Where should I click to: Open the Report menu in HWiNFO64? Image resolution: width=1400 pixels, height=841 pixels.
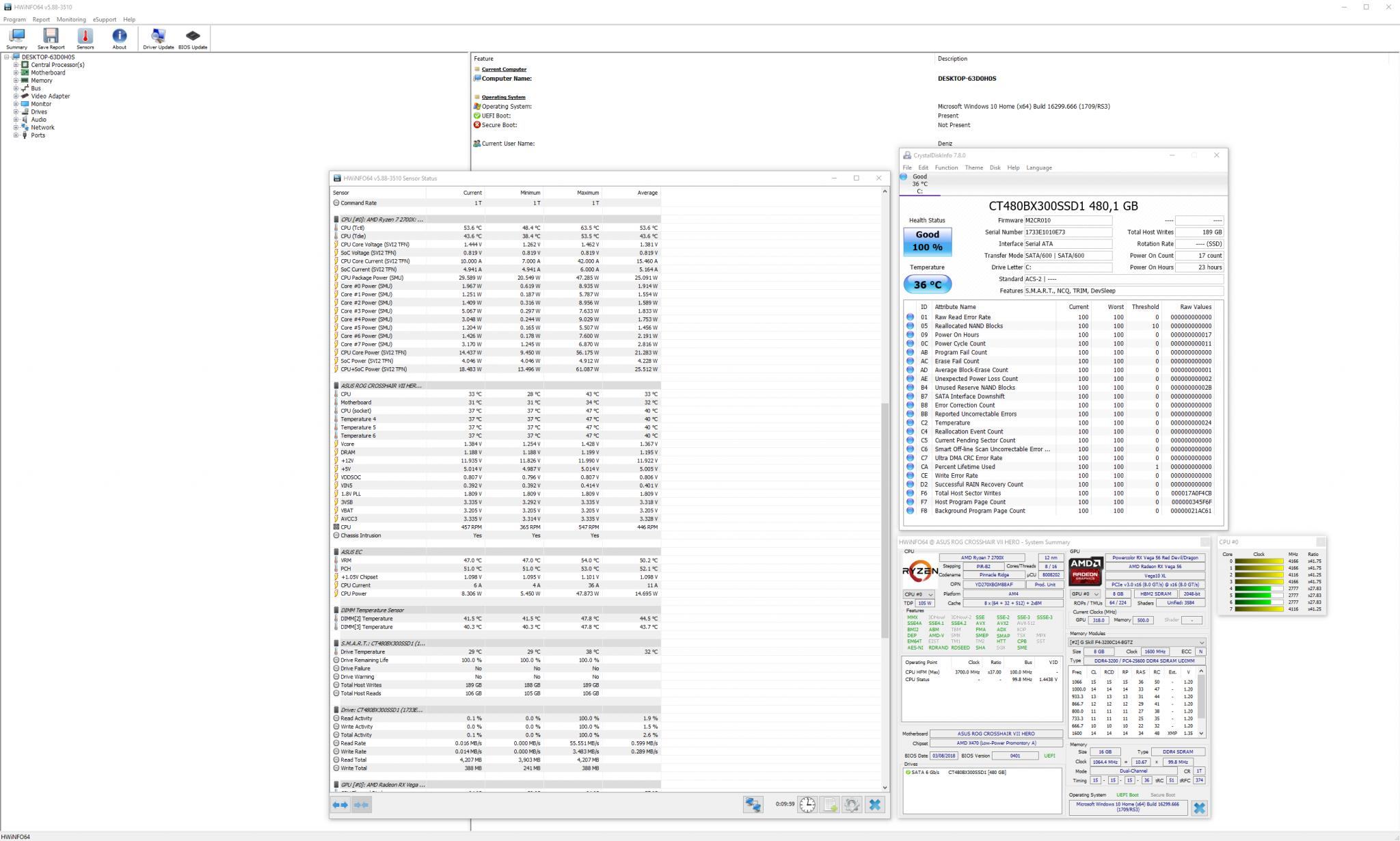41,20
